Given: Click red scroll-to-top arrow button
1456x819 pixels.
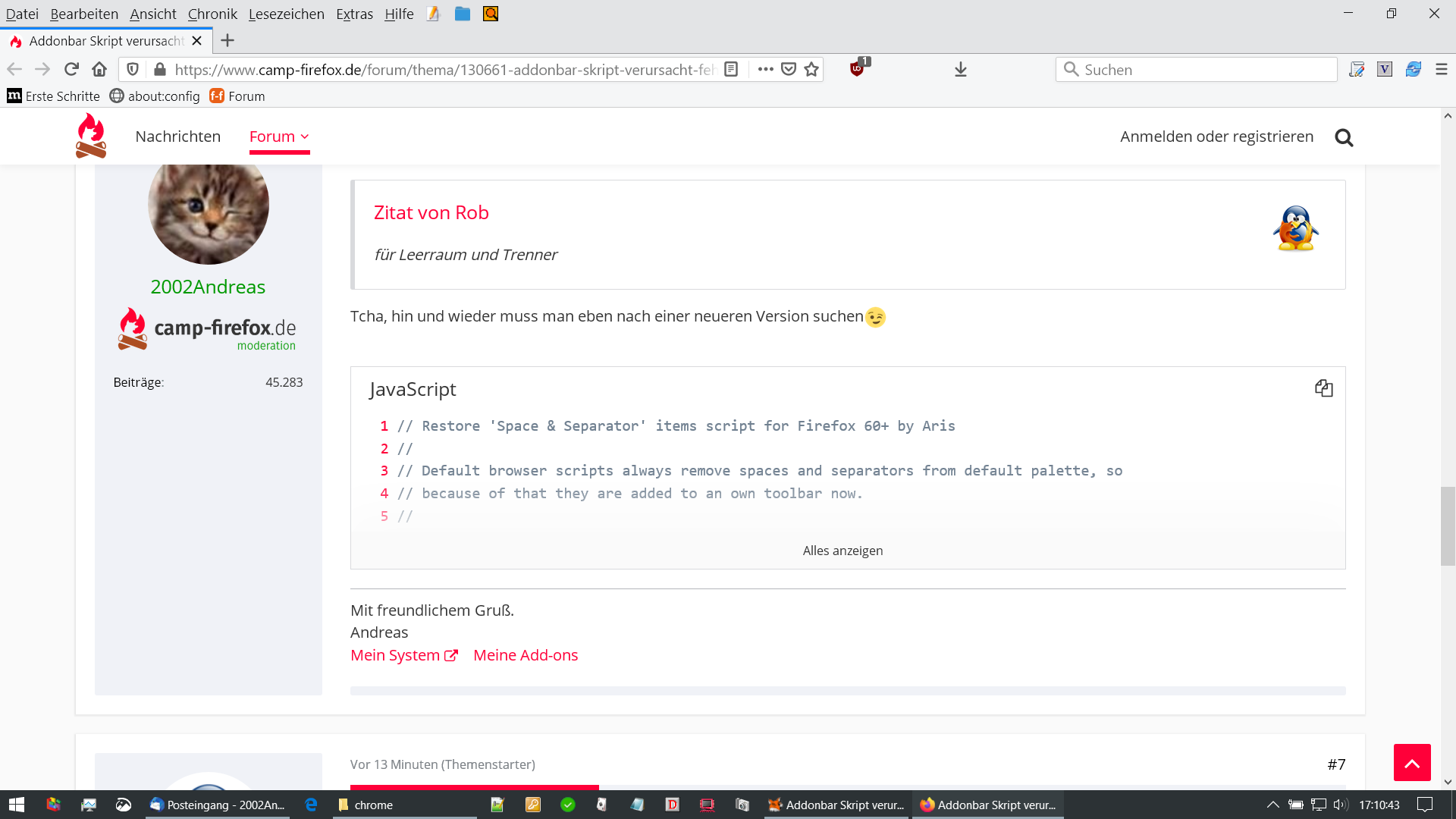Looking at the screenshot, I should [1411, 762].
